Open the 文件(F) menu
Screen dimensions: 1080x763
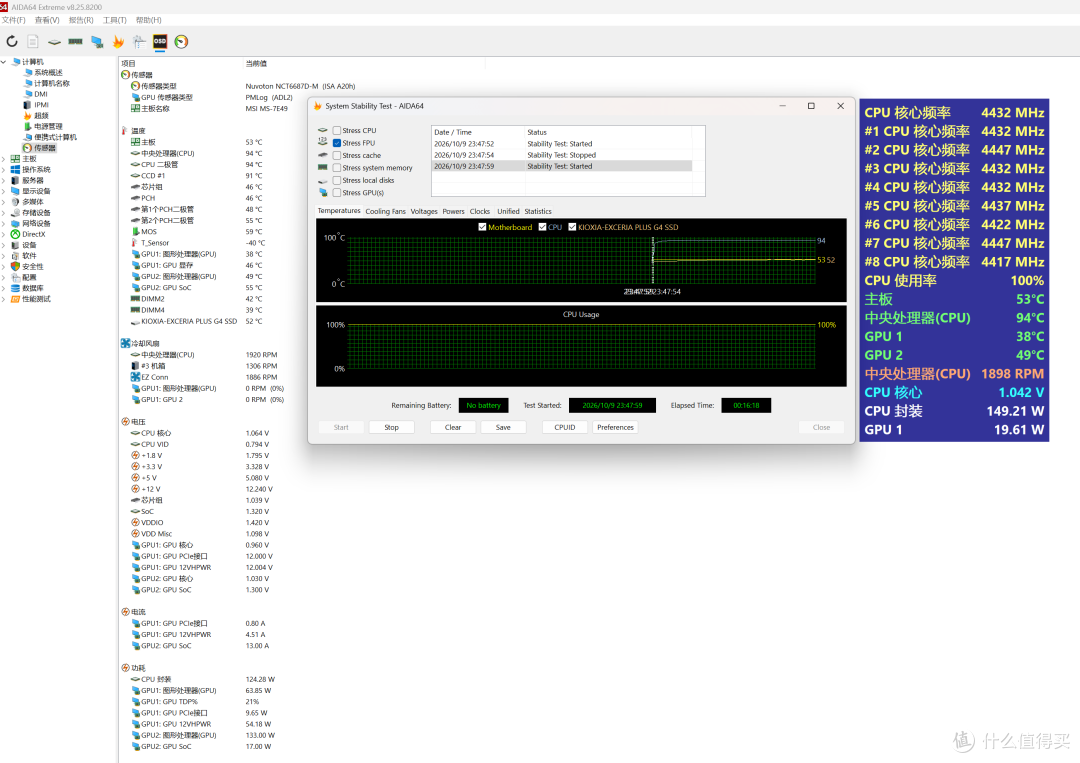(14, 20)
